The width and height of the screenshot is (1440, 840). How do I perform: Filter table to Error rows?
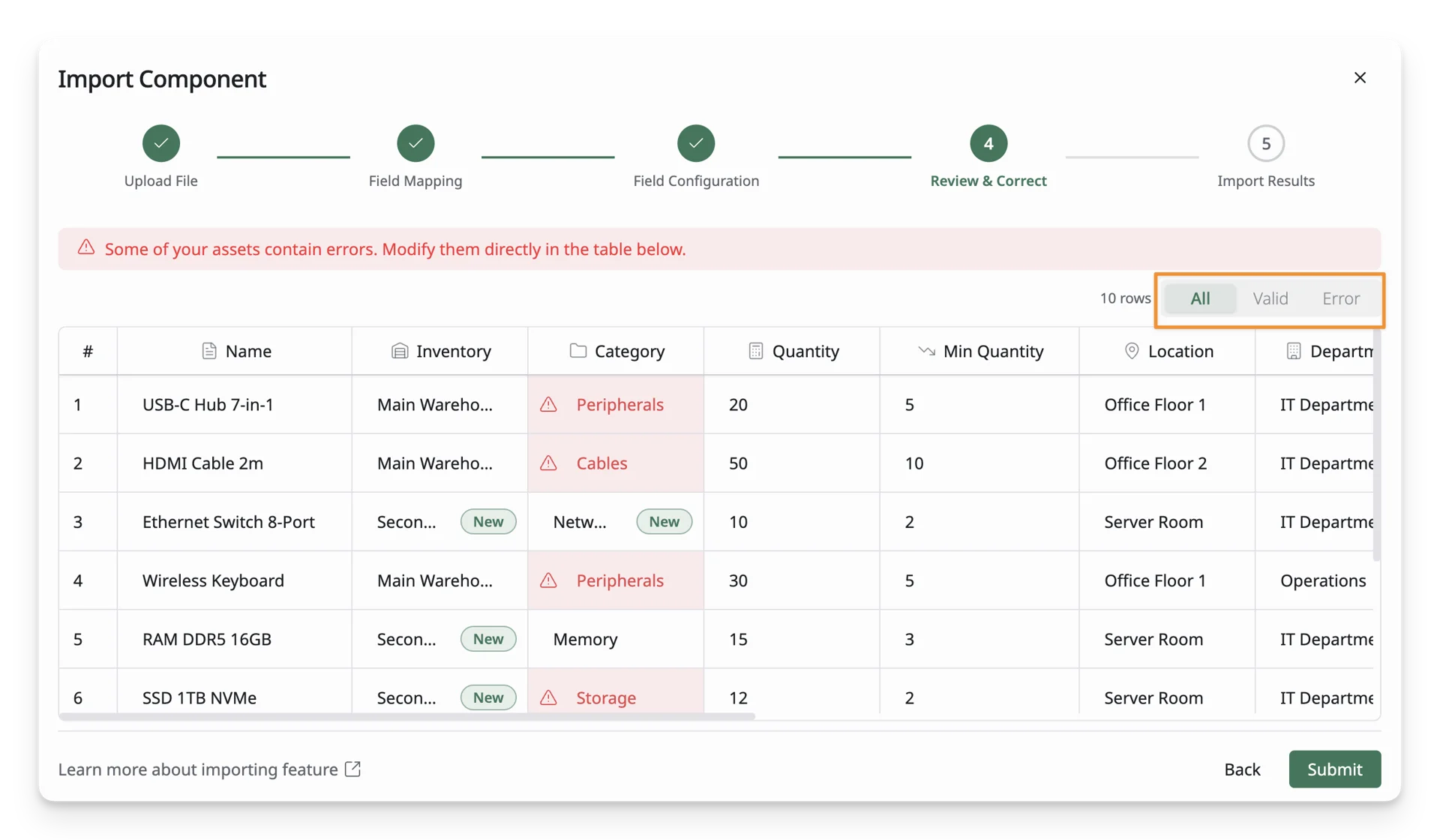[1341, 298]
